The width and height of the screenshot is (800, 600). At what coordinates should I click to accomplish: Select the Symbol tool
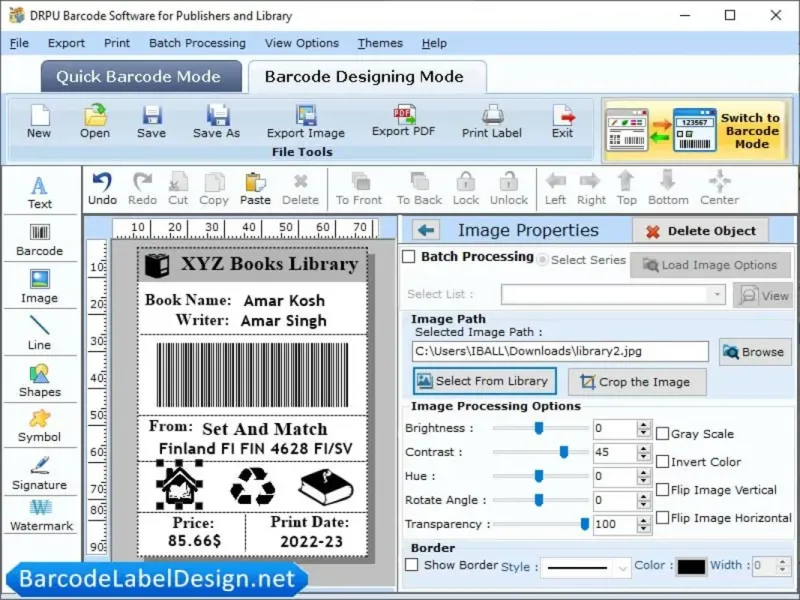pyautogui.click(x=39, y=427)
